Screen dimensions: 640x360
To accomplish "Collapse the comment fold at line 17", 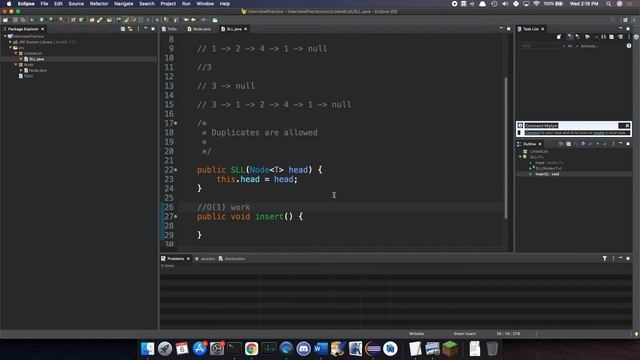I will tap(176, 123).
